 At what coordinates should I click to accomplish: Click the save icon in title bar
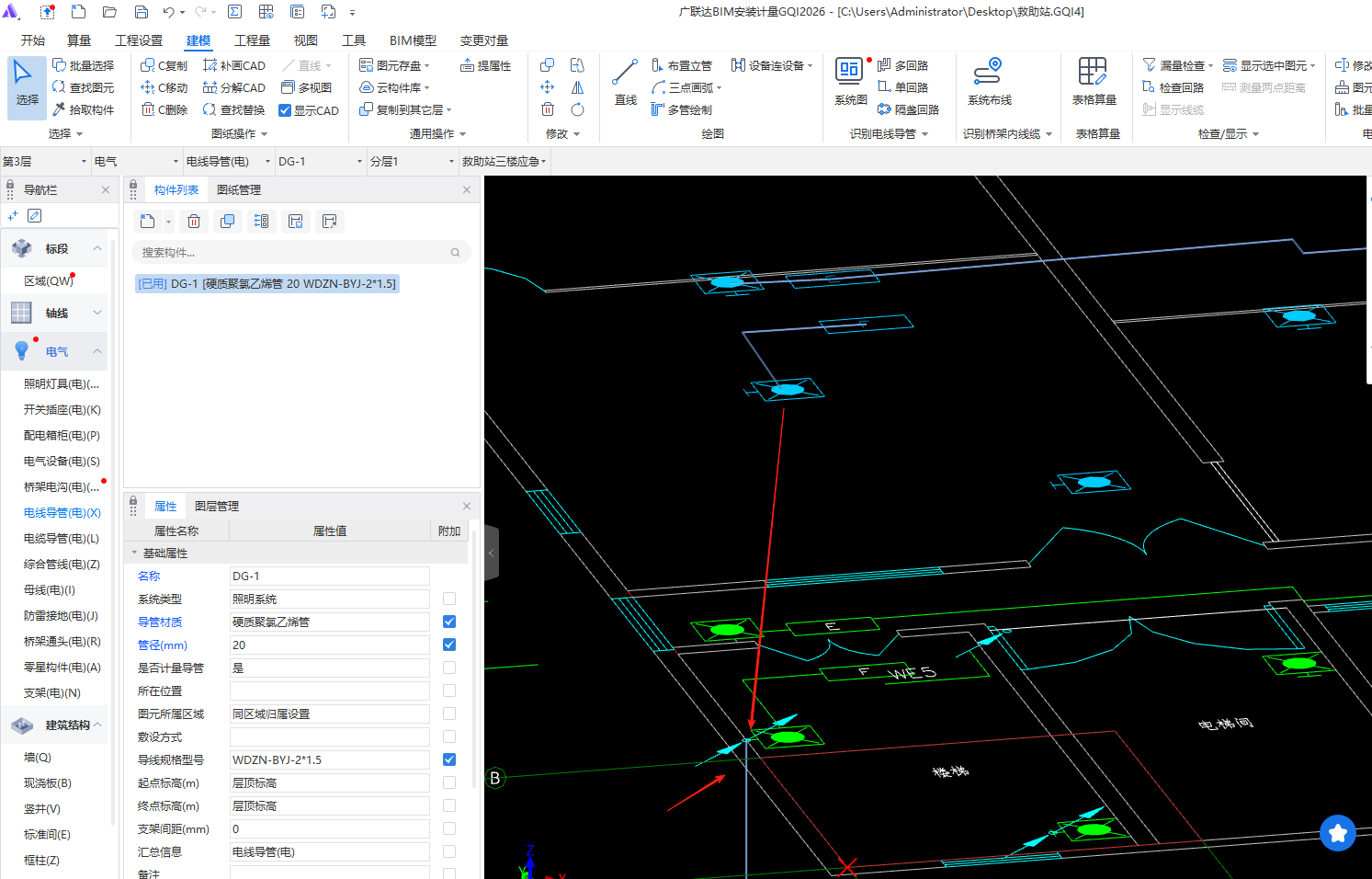[x=142, y=12]
